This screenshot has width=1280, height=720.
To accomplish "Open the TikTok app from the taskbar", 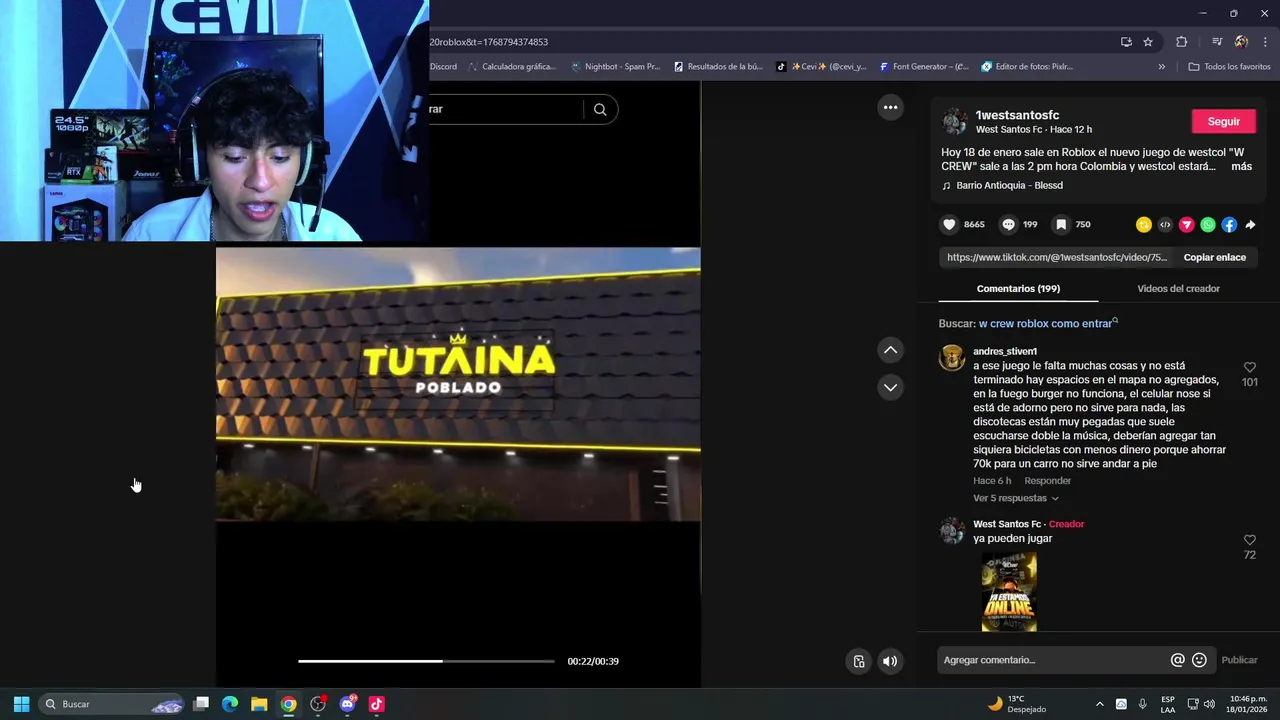I will click(x=376, y=704).
